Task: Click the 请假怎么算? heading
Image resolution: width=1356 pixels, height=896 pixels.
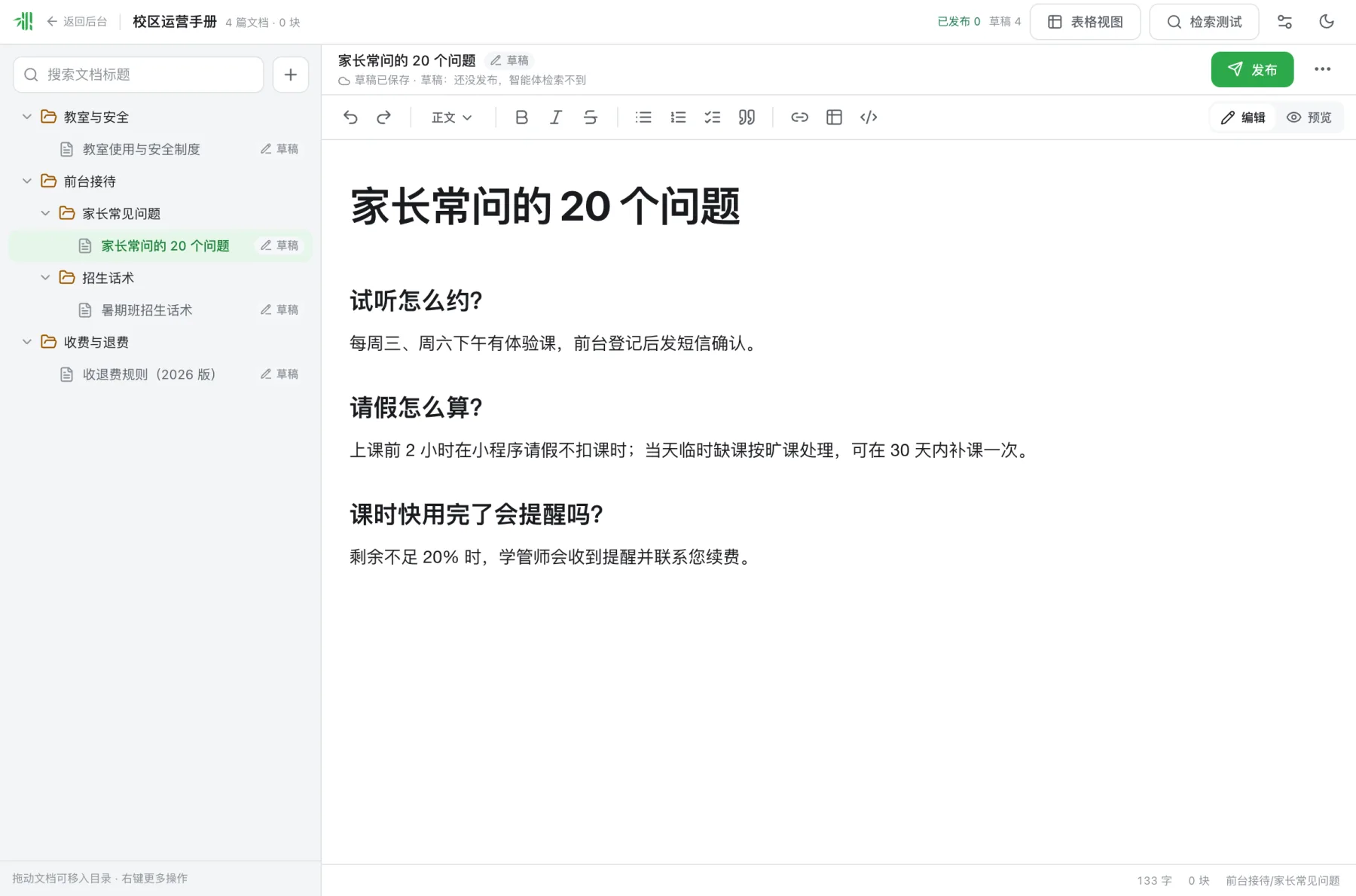Action: point(416,408)
